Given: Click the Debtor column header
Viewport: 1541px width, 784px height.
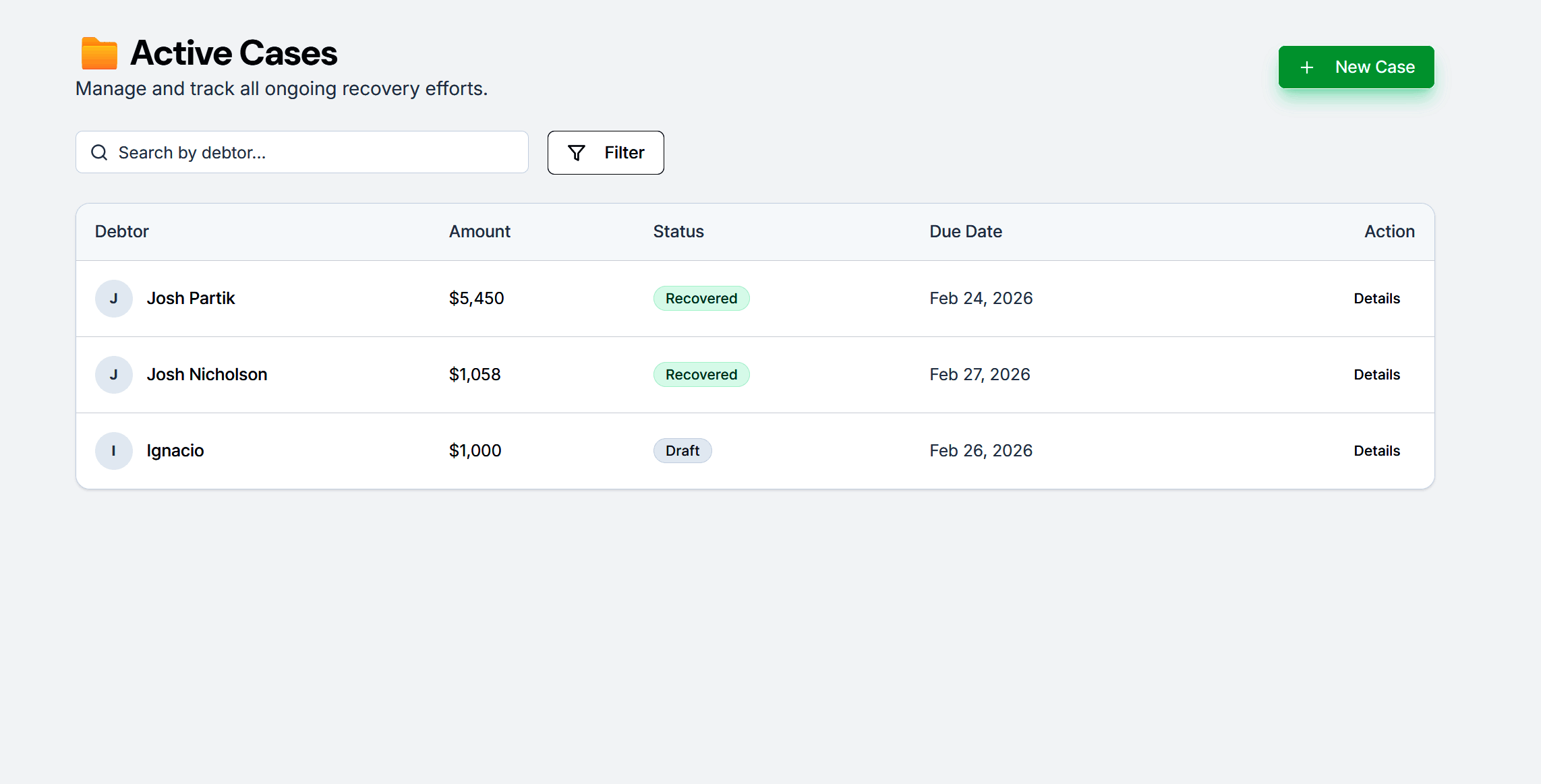Looking at the screenshot, I should 122,232.
